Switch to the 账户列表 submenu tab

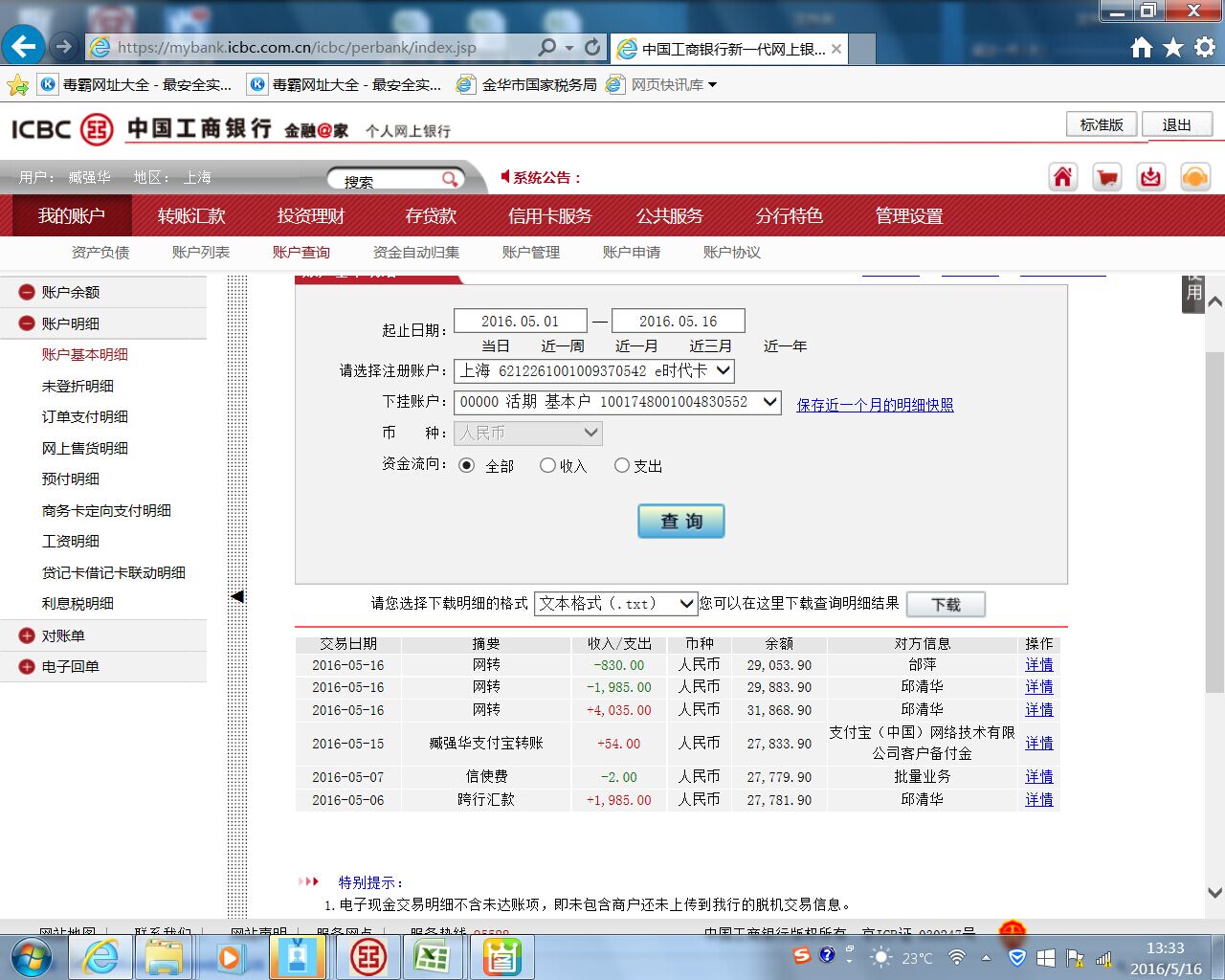[201, 253]
